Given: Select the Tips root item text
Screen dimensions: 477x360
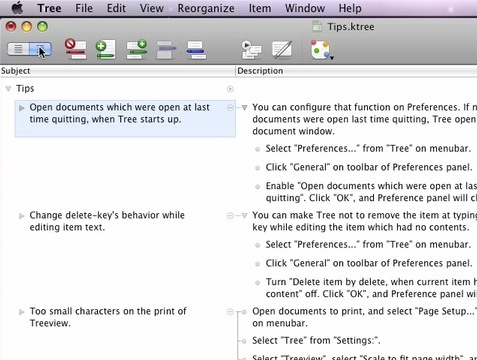Looking at the screenshot, I should click(25, 89).
